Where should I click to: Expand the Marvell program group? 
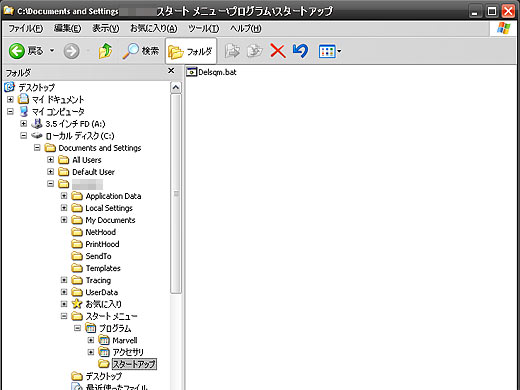point(91,340)
